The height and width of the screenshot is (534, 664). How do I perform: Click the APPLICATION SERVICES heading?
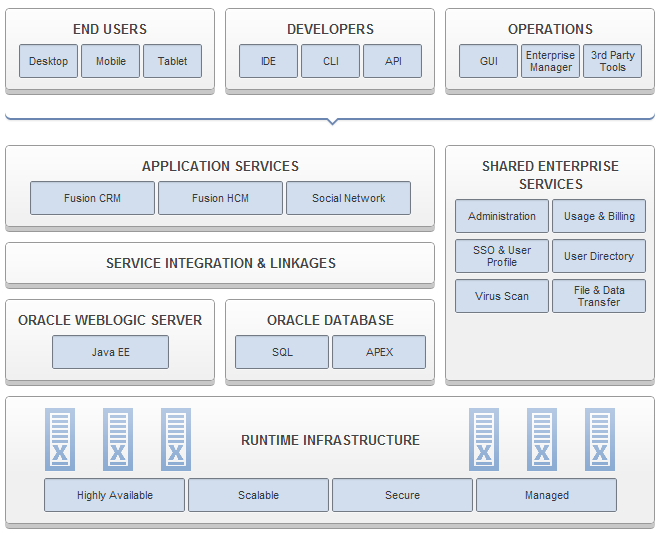pyautogui.click(x=220, y=166)
